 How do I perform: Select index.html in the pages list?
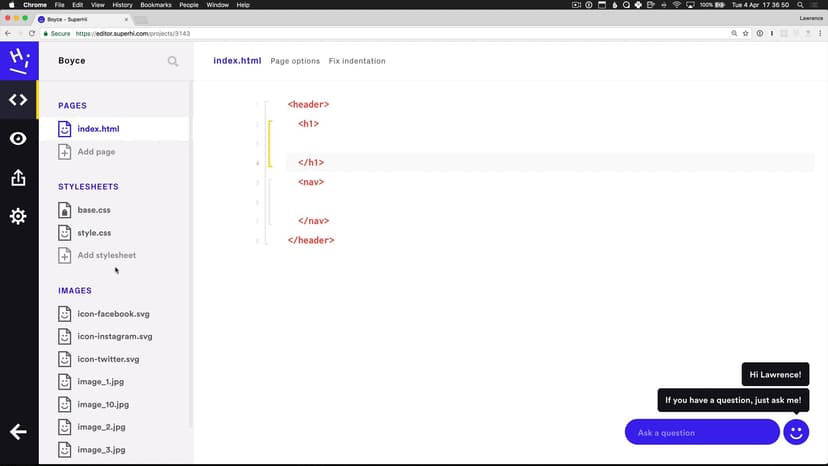98,129
